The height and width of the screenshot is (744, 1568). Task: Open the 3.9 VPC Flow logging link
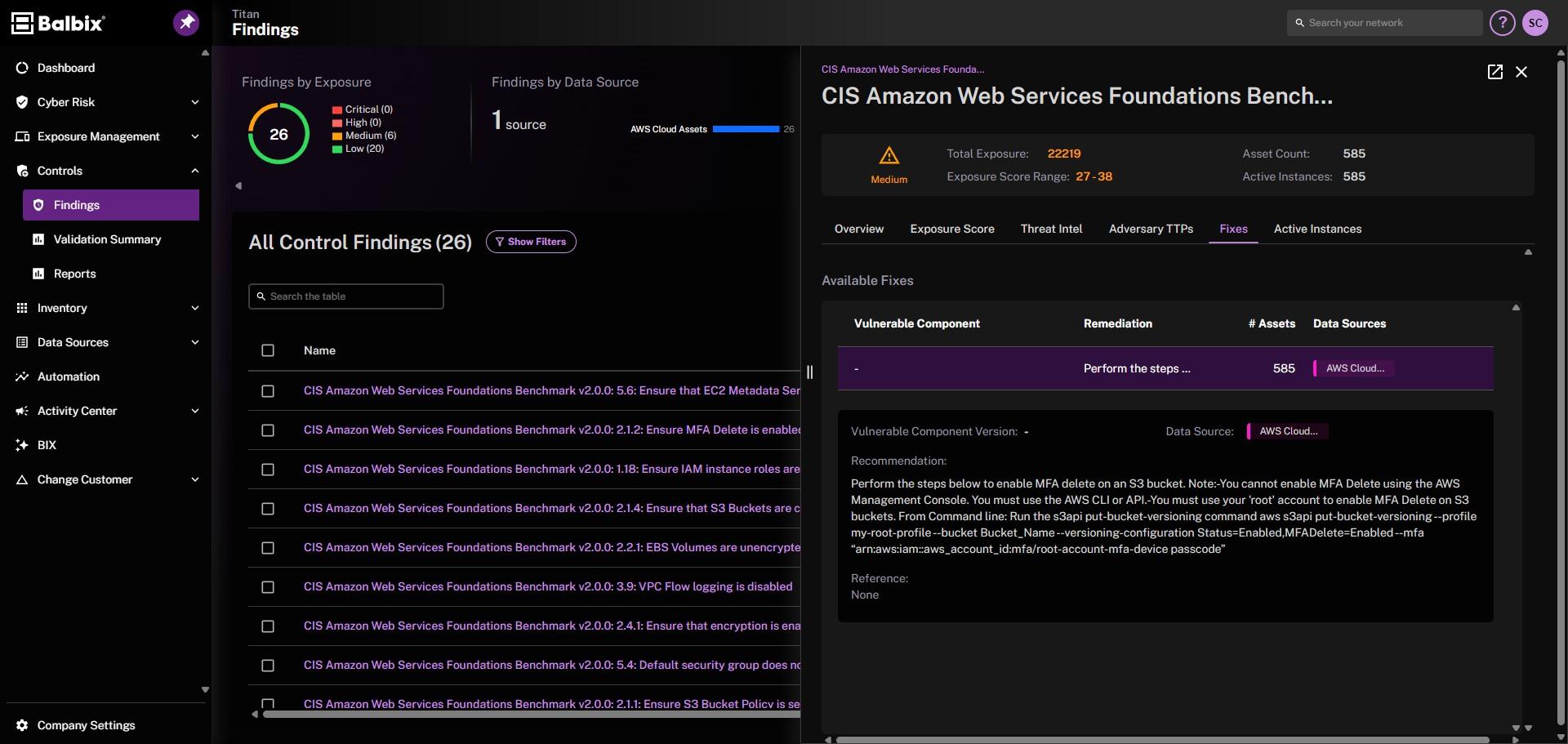point(548,586)
